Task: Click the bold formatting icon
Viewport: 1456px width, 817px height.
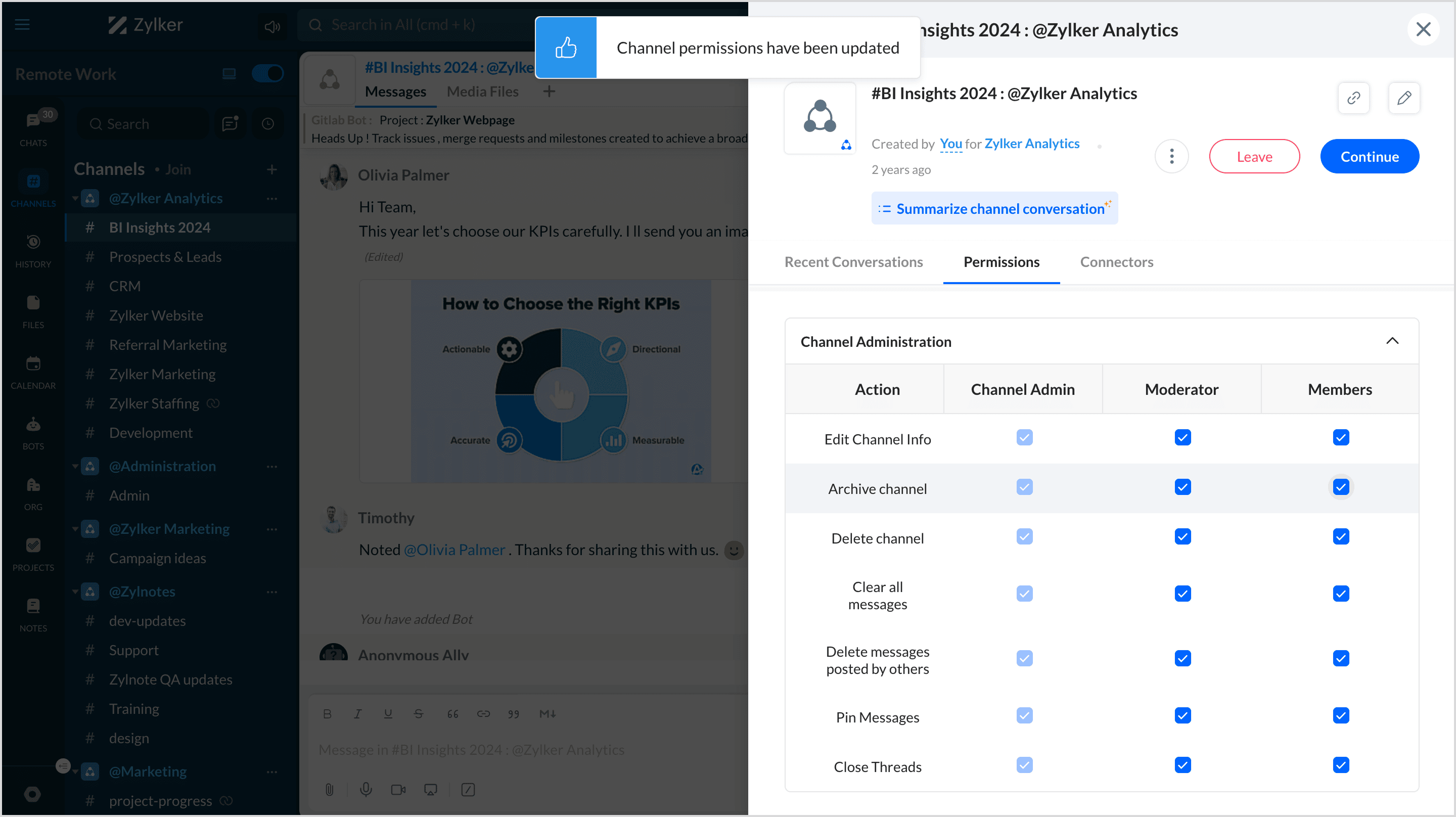Action: pyautogui.click(x=327, y=714)
